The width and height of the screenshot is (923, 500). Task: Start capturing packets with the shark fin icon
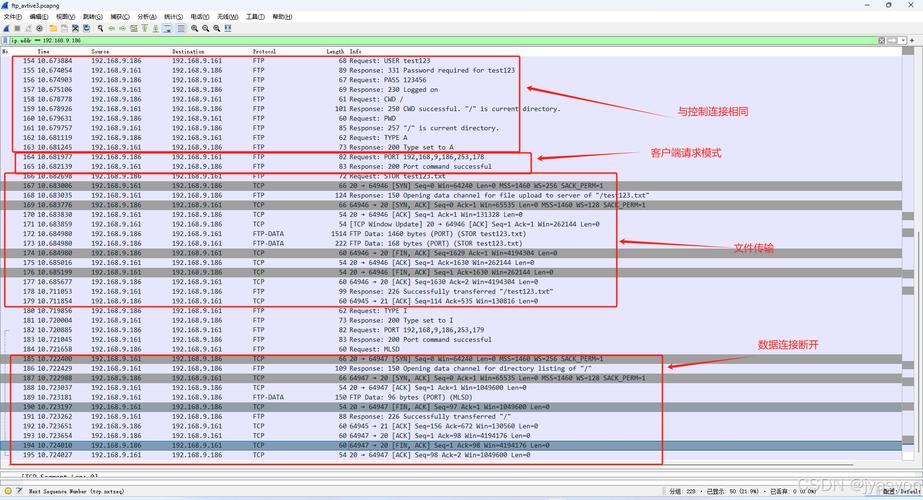pyautogui.click(x=6, y=28)
